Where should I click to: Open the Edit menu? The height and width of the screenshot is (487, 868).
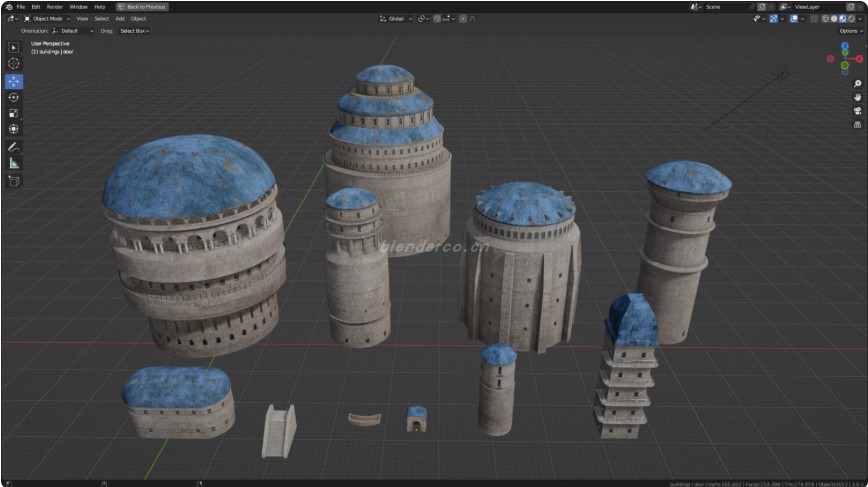[36, 7]
